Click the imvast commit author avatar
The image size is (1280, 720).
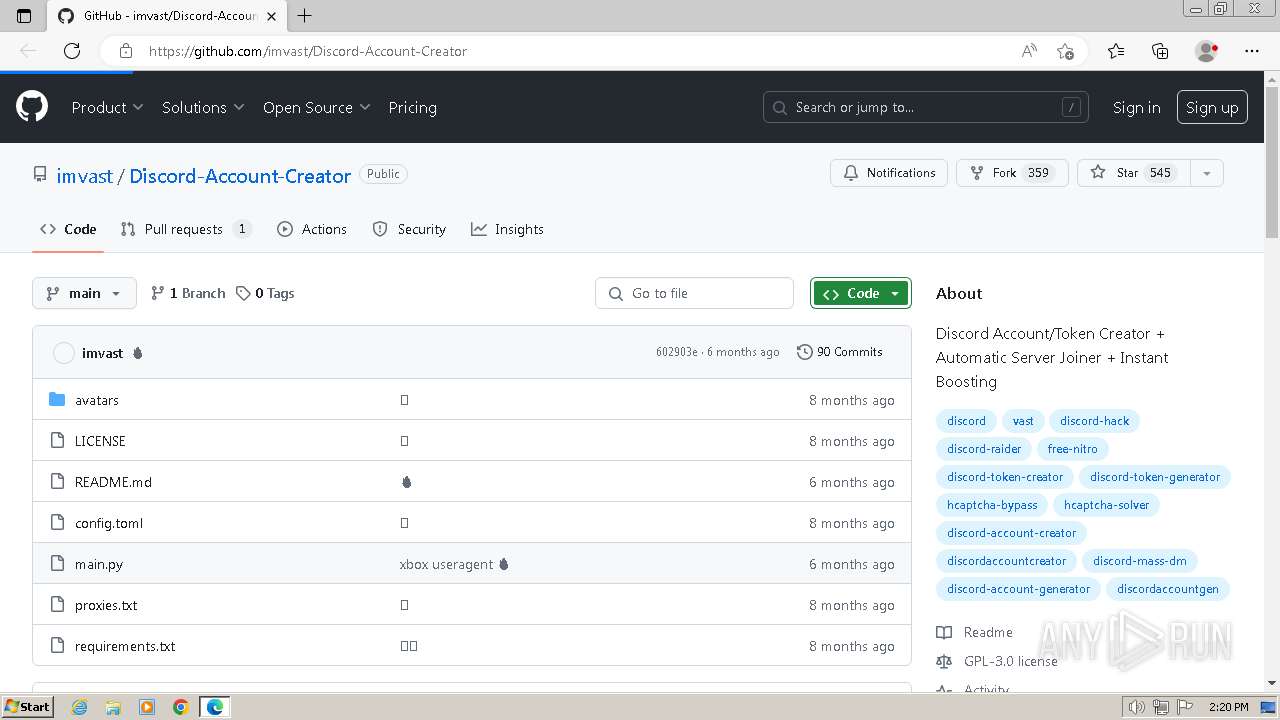tap(64, 353)
